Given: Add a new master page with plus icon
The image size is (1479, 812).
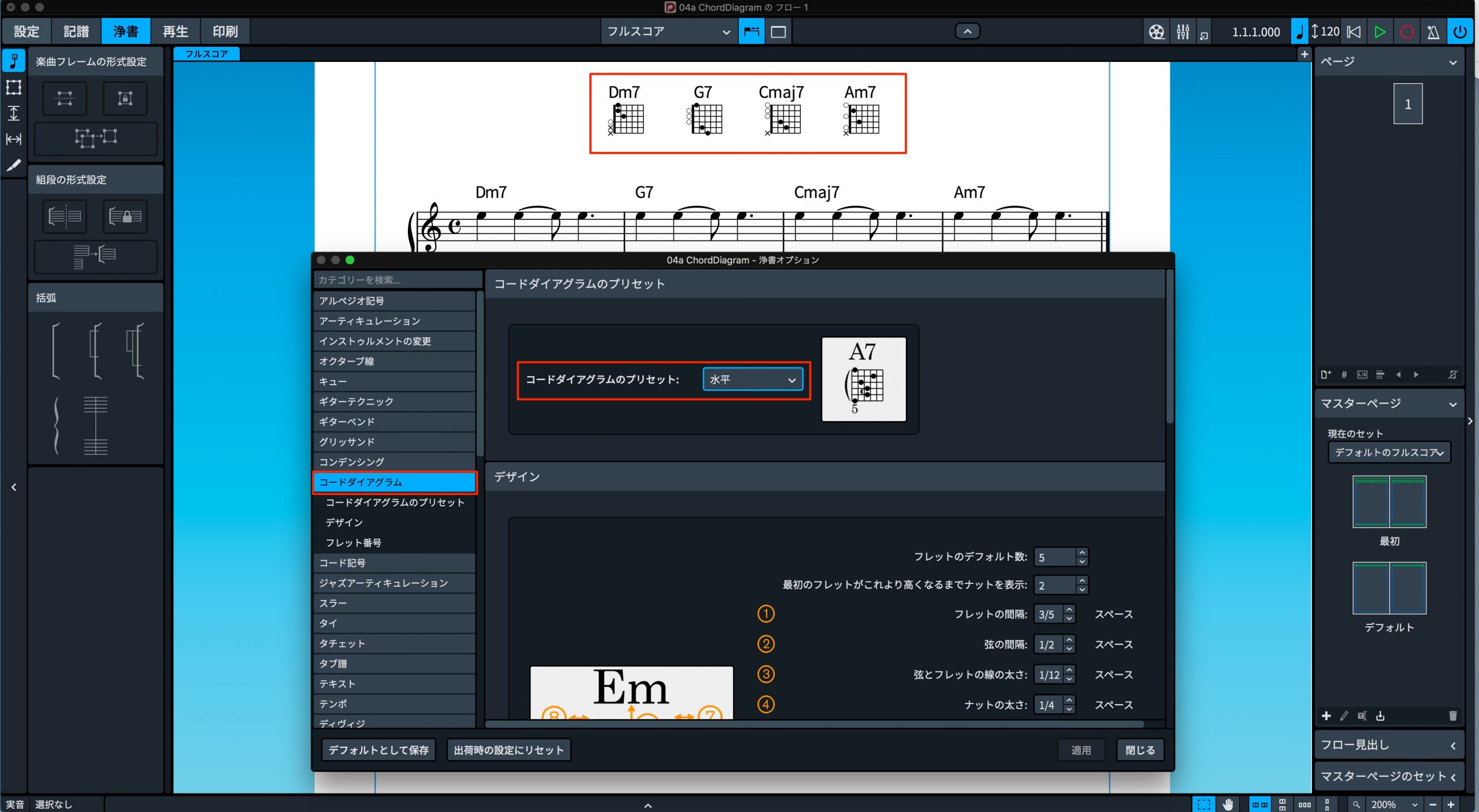Looking at the screenshot, I should 1326,716.
